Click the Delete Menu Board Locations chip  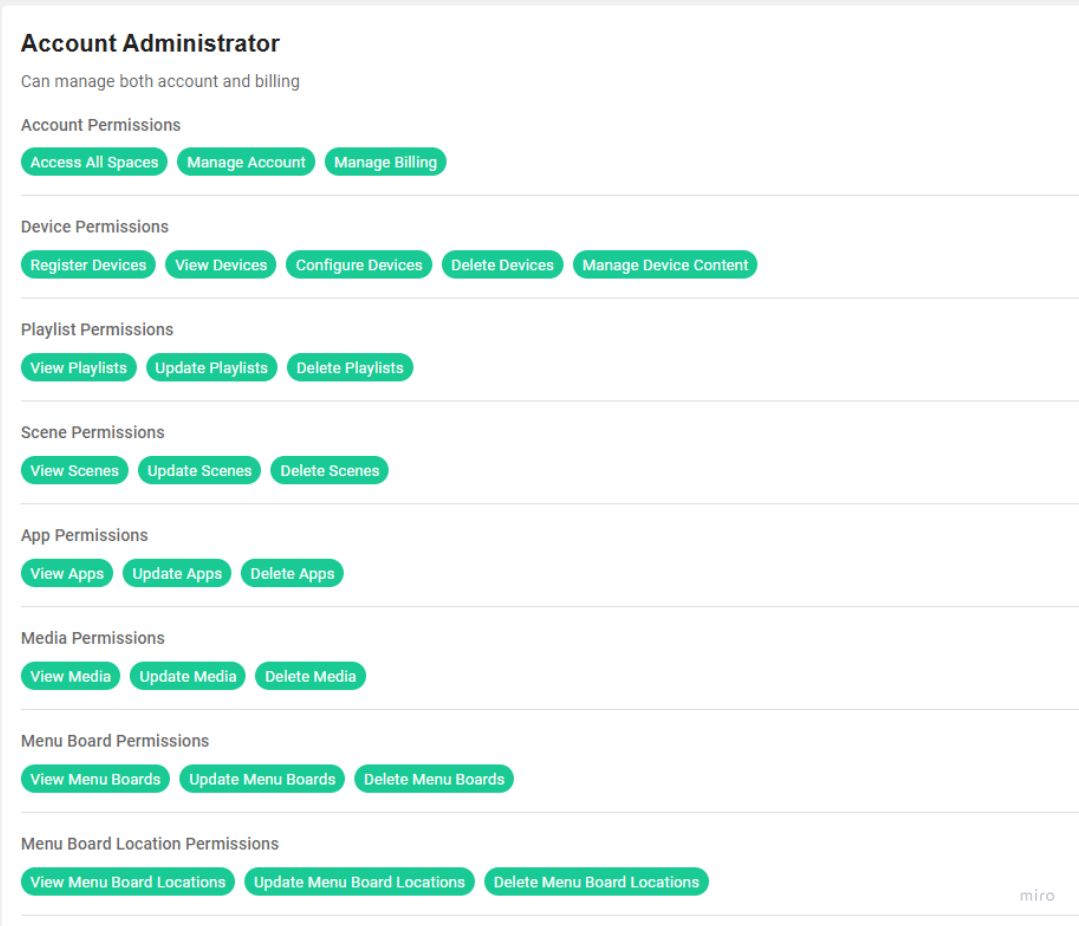point(596,882)
